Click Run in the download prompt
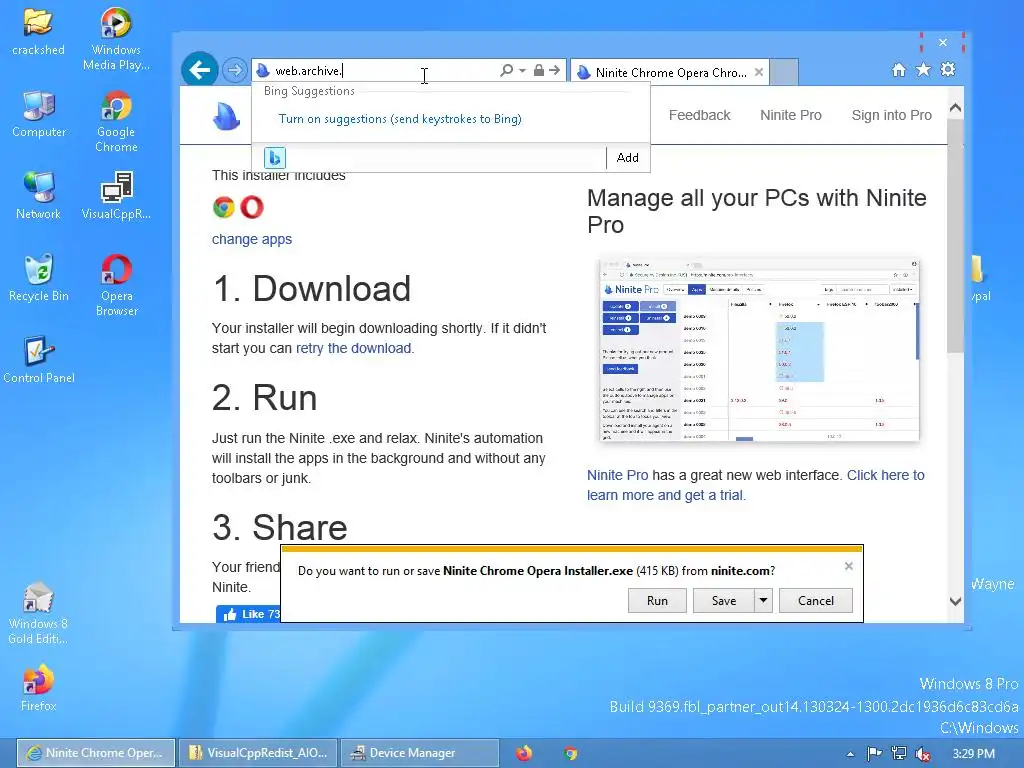This screenshot has height=768, width=1024. 657,601
